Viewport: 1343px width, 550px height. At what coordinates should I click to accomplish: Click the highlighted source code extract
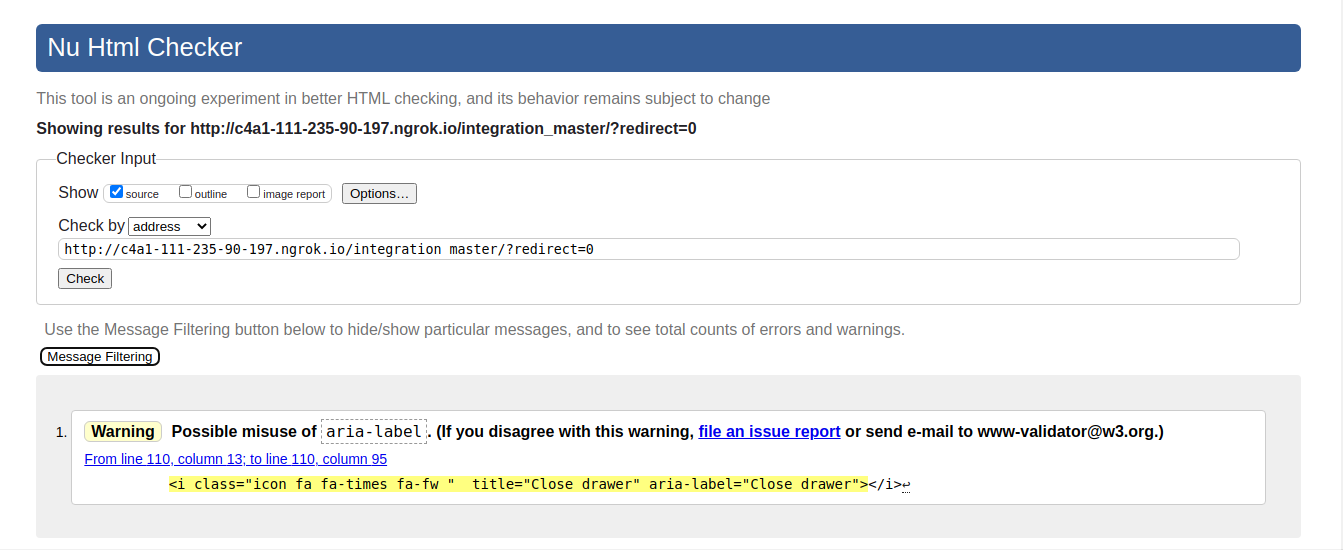[518, 485]
